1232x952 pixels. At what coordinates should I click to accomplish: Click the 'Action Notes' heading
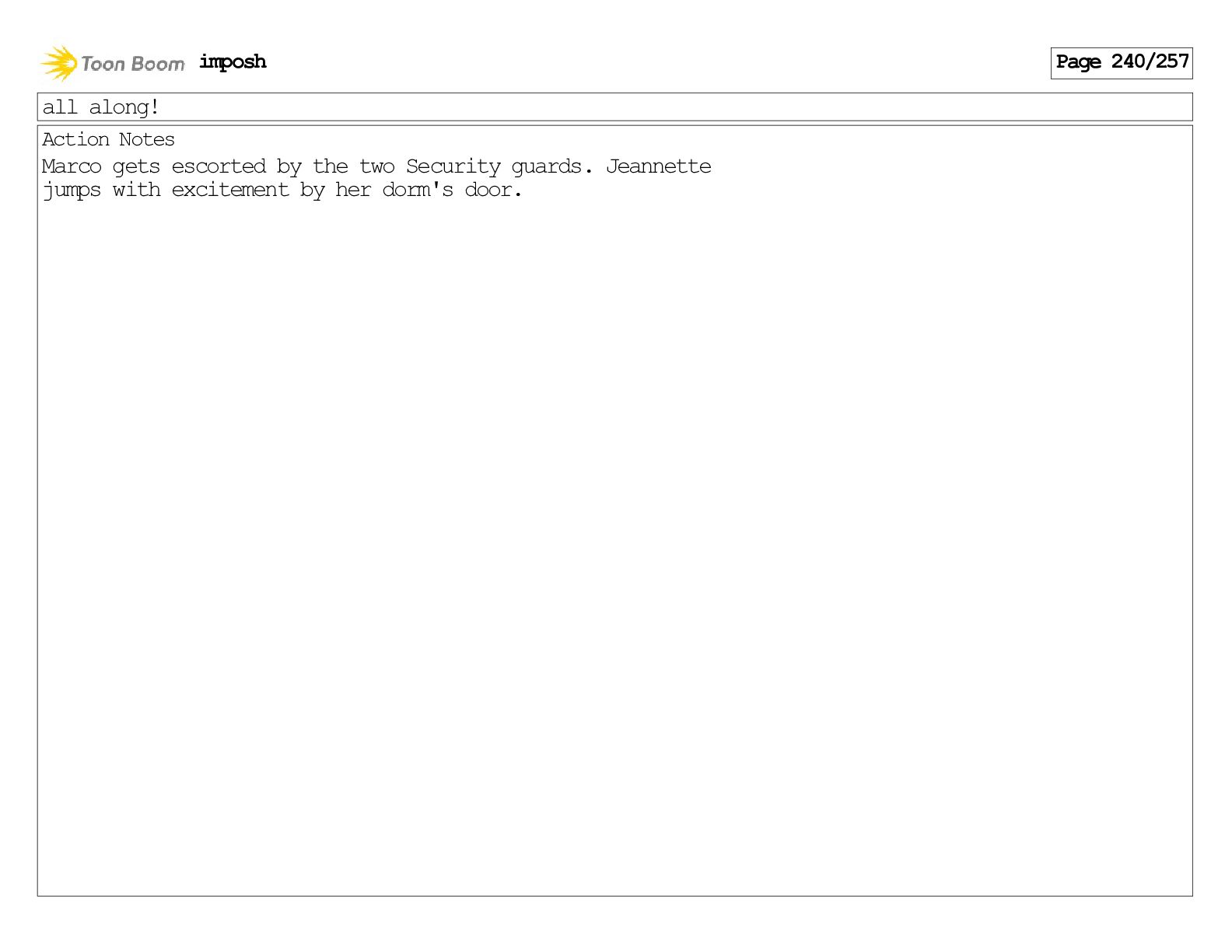(x=108, y=140)
